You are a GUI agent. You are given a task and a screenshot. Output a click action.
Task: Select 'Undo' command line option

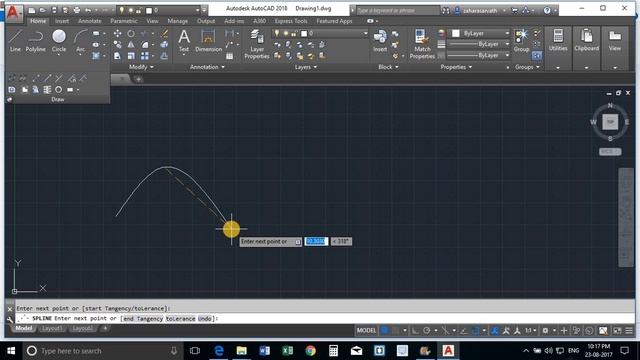click(205, 318)
